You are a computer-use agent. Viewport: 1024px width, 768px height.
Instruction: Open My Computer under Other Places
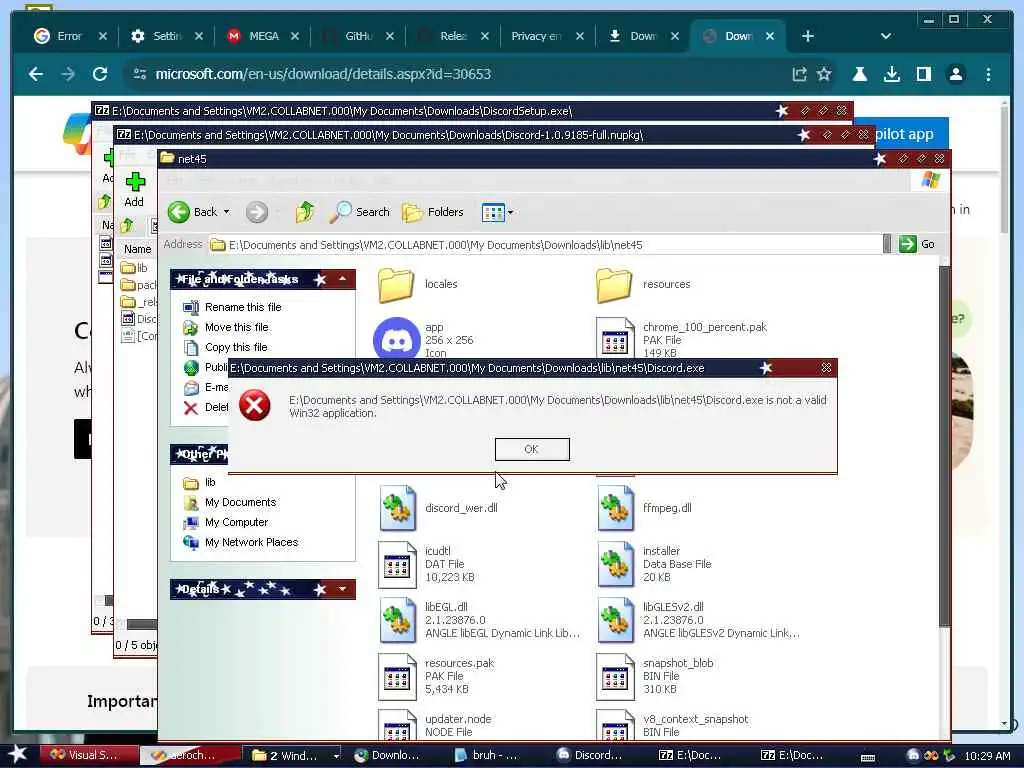point(236,522)
